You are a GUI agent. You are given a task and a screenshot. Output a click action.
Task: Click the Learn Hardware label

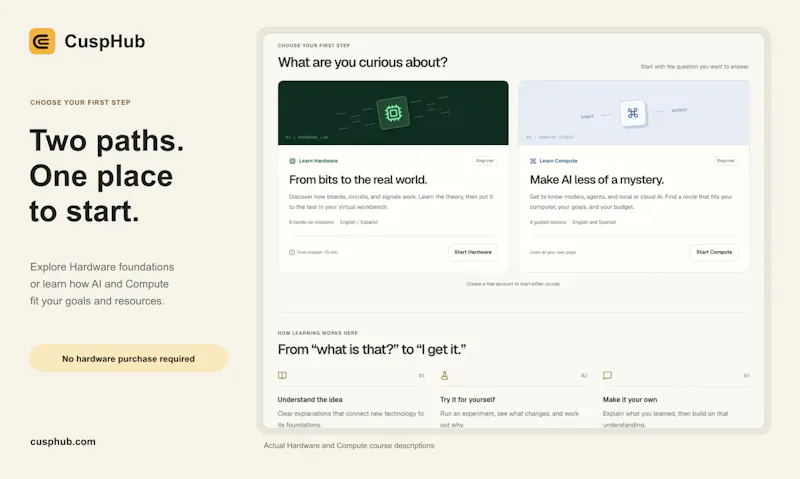[318, 161]
